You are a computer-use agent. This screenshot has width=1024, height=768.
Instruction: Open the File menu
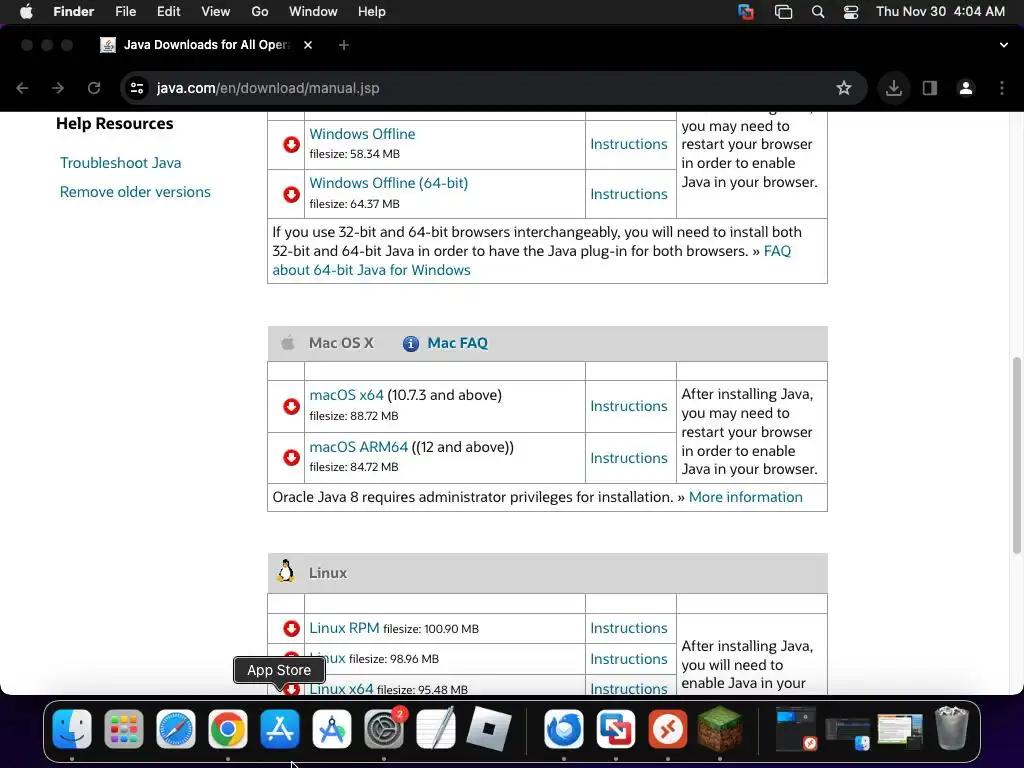pos(125,12)
